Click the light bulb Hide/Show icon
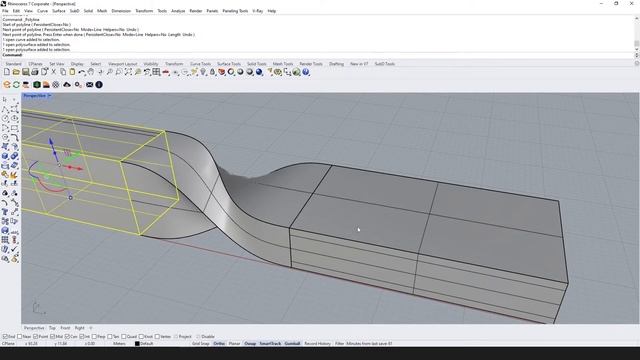 [203, 72]
